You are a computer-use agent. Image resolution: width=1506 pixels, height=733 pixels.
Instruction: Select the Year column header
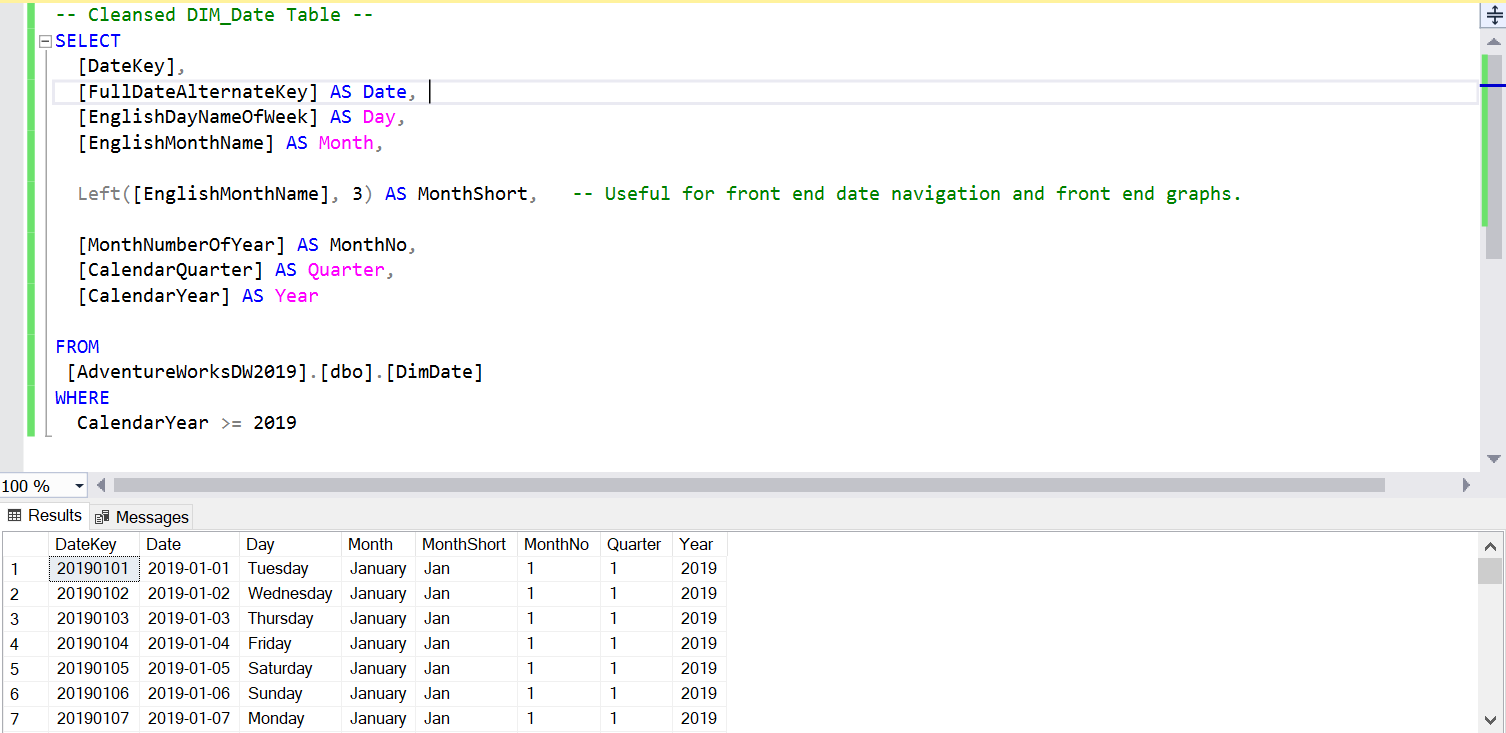[697, 544]
